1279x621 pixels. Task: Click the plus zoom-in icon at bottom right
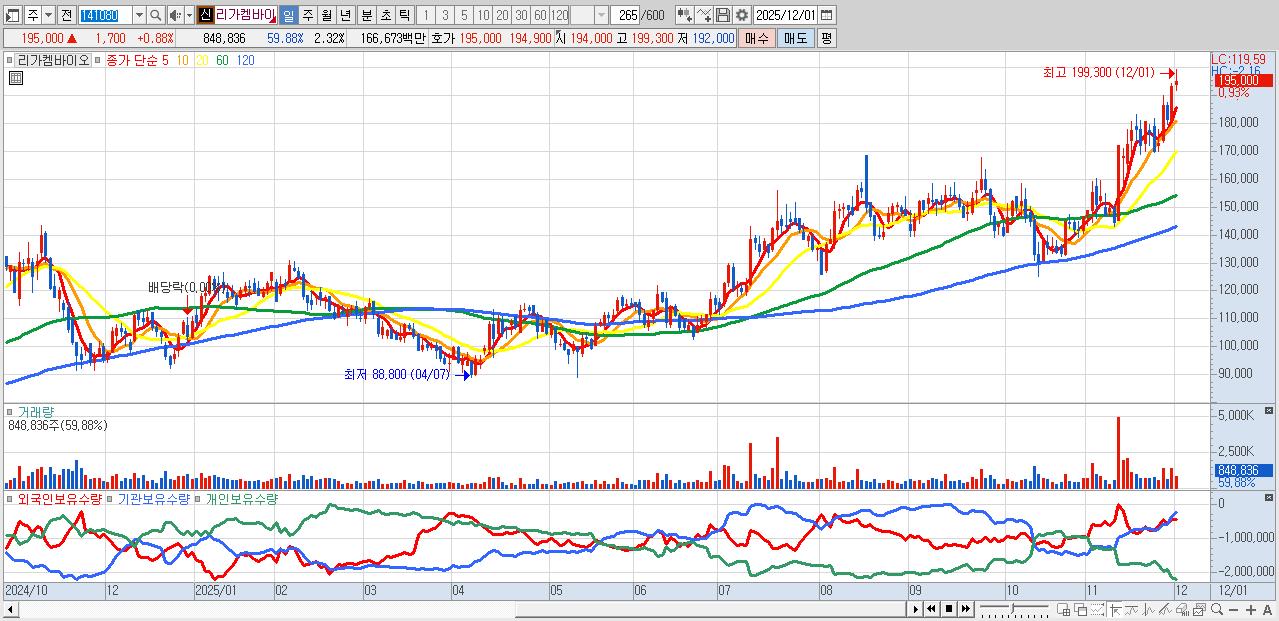coord(1251,609)
